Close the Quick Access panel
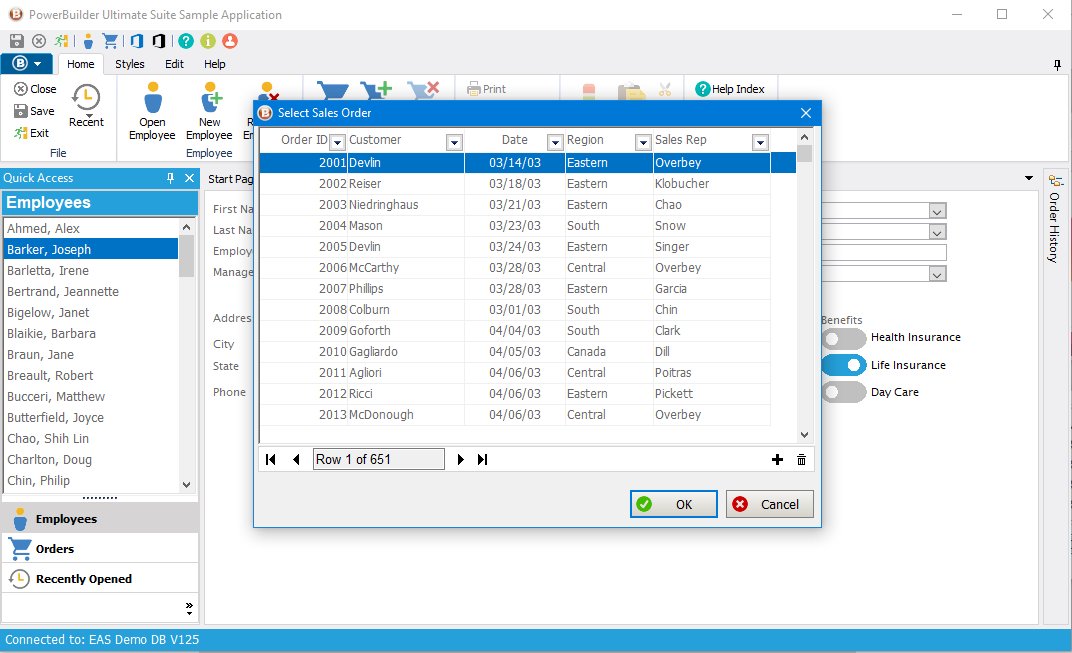The image size is (1072, 653). pyautogui.click(x=189, y=178)
